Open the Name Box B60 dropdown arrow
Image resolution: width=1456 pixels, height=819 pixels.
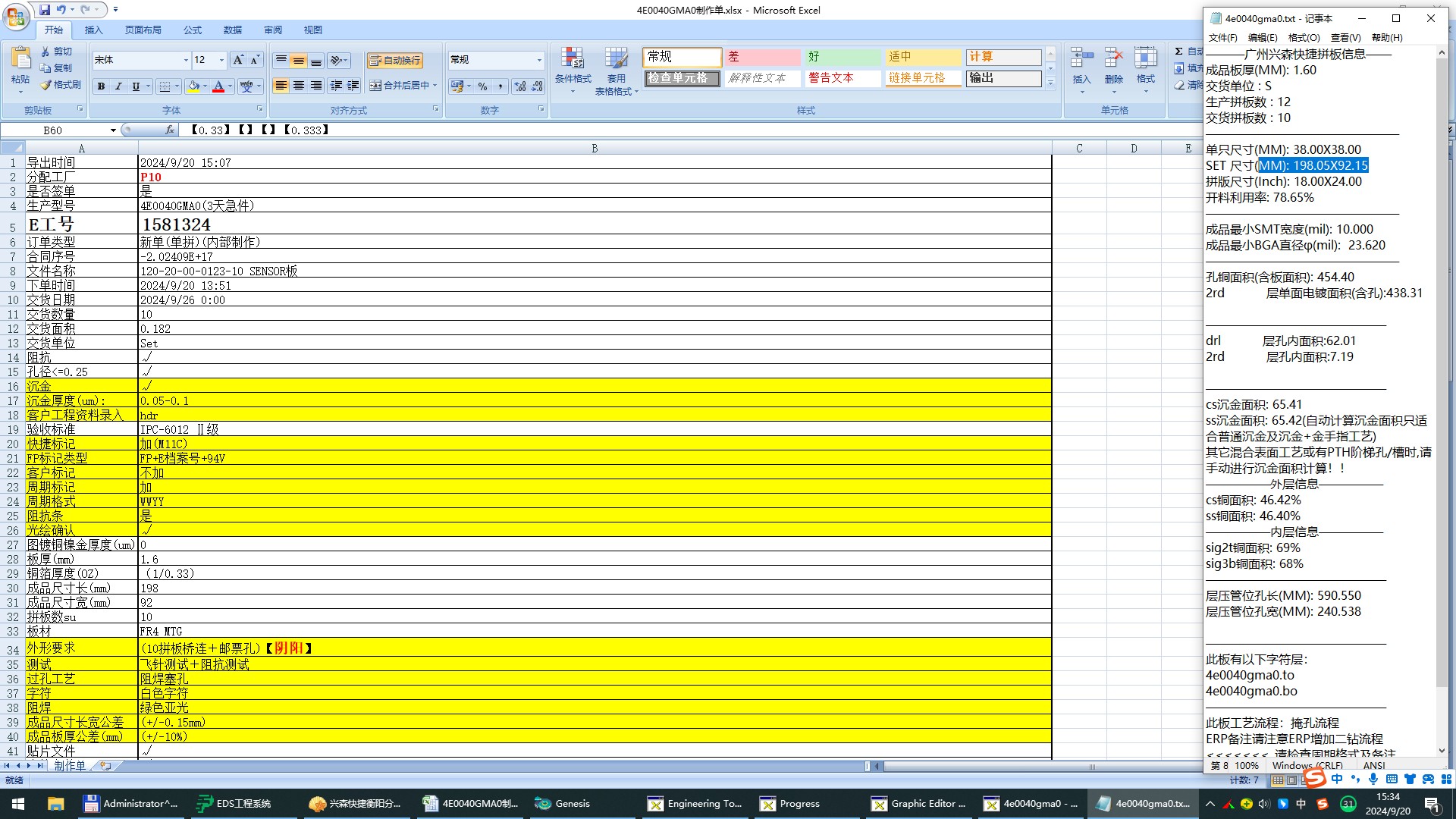(113, 130)
